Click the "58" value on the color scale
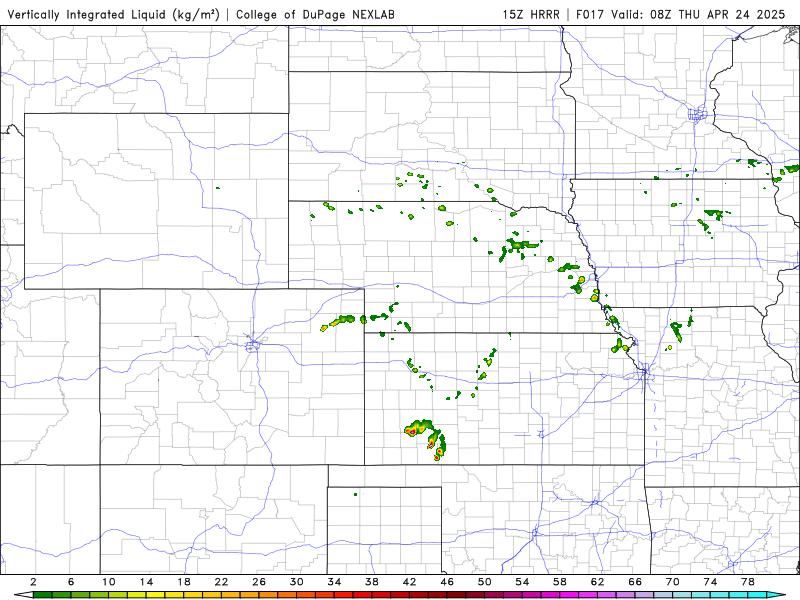This screenshot has height=600, width=800. tap(560, 582)
